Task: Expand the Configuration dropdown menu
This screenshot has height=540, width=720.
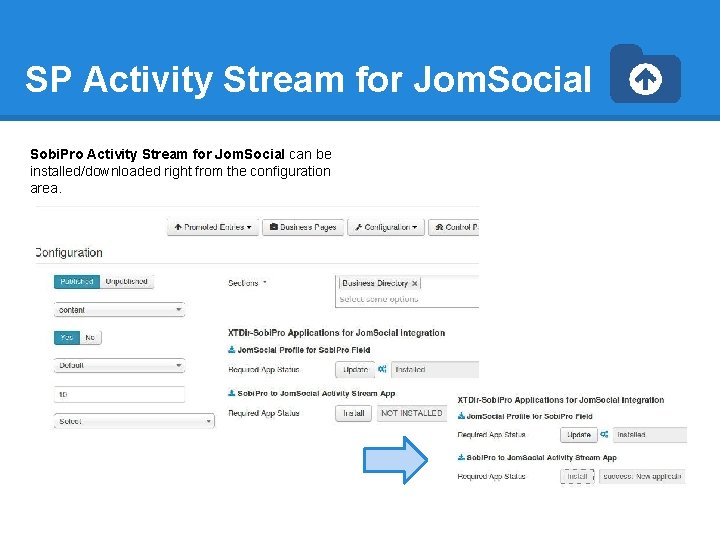Action: pos(386,227)
